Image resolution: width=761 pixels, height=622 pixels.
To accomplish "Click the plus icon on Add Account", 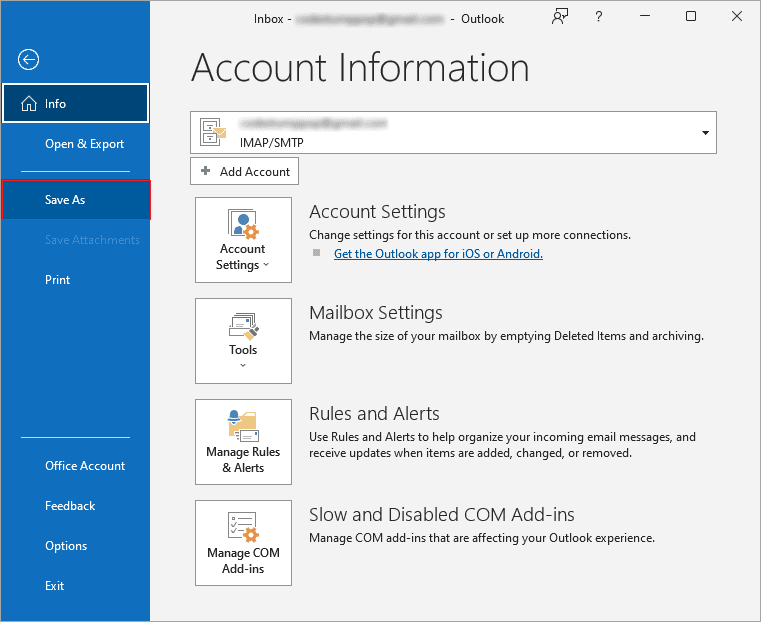I will tap(206, 171).
